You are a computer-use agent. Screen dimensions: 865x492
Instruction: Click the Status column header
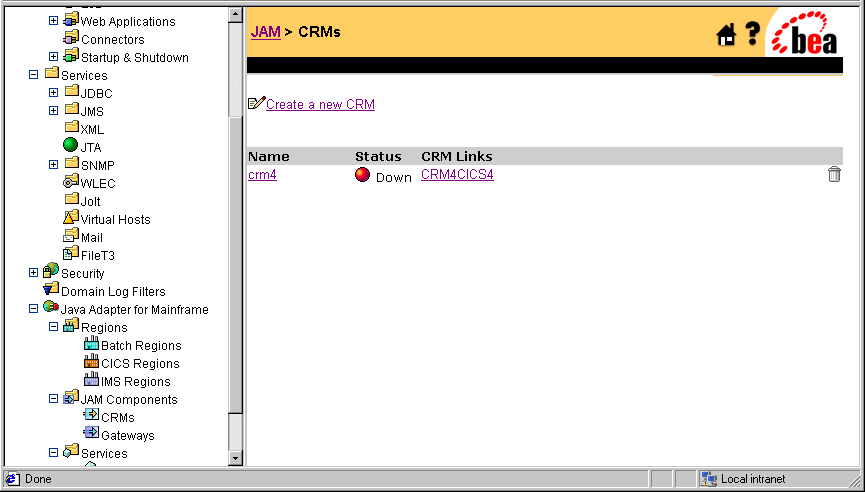pos(378,156)
